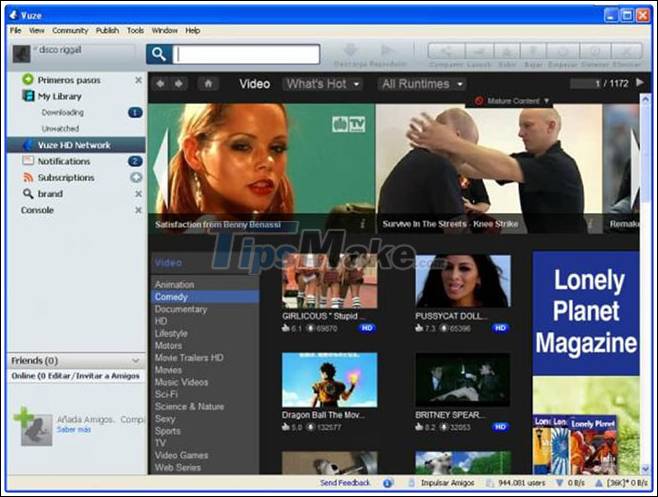The width and height of the screenshot is (658, 497).
Task: Click HD badge on PUSSYCAT DOLL video
Action: [500, 328]
